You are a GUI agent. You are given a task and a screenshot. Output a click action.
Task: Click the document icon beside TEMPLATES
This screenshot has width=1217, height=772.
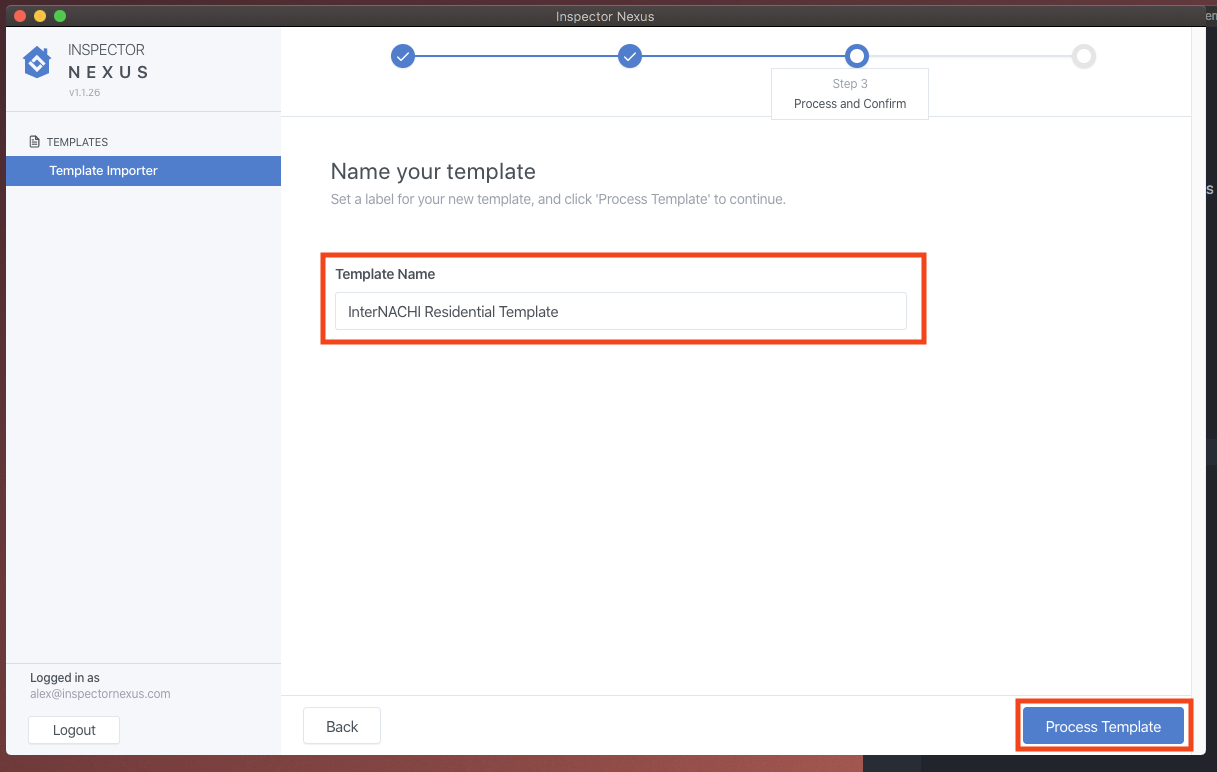[35, 142]
